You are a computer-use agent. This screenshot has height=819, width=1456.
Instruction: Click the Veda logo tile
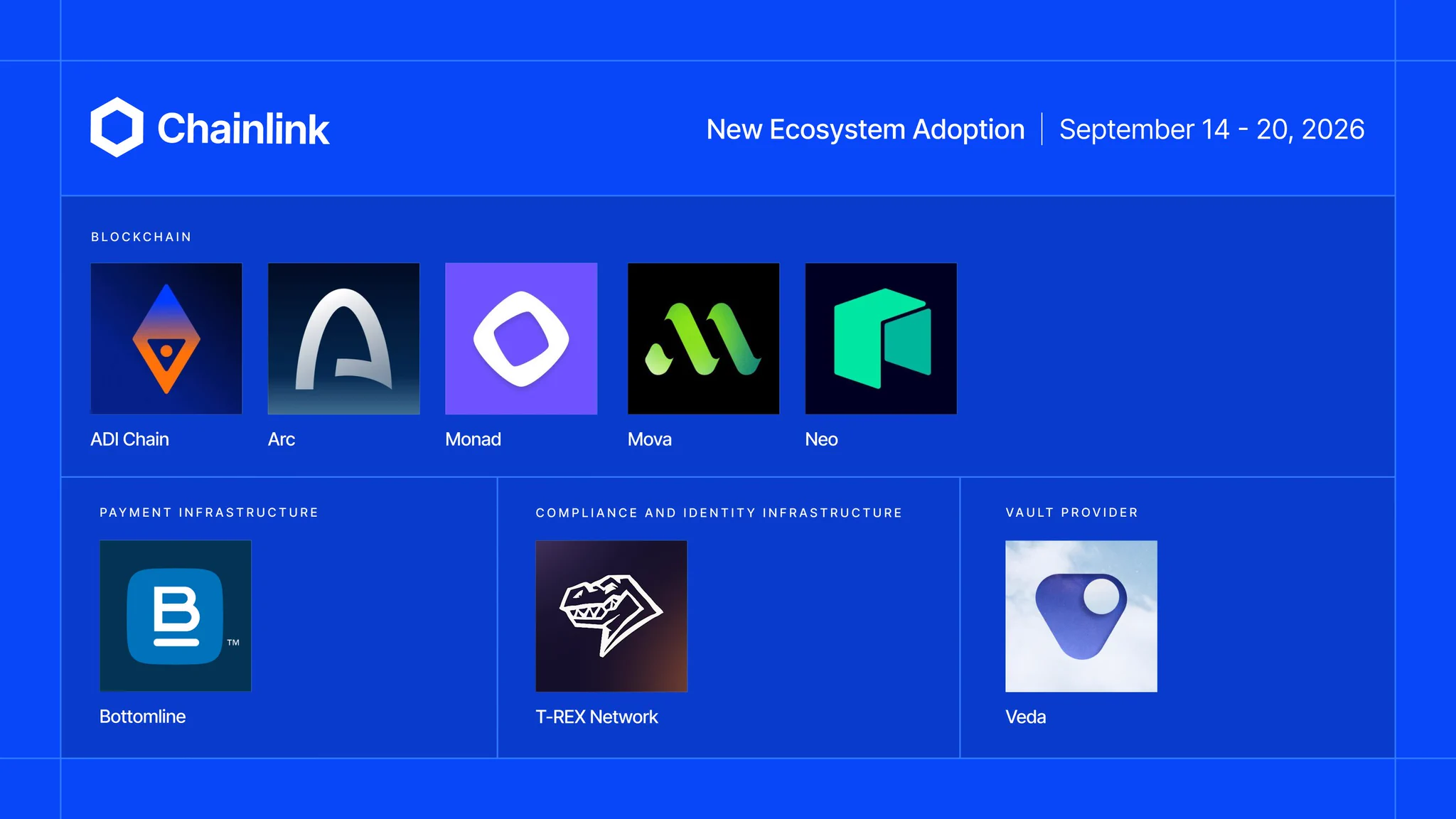point(1081,616)
